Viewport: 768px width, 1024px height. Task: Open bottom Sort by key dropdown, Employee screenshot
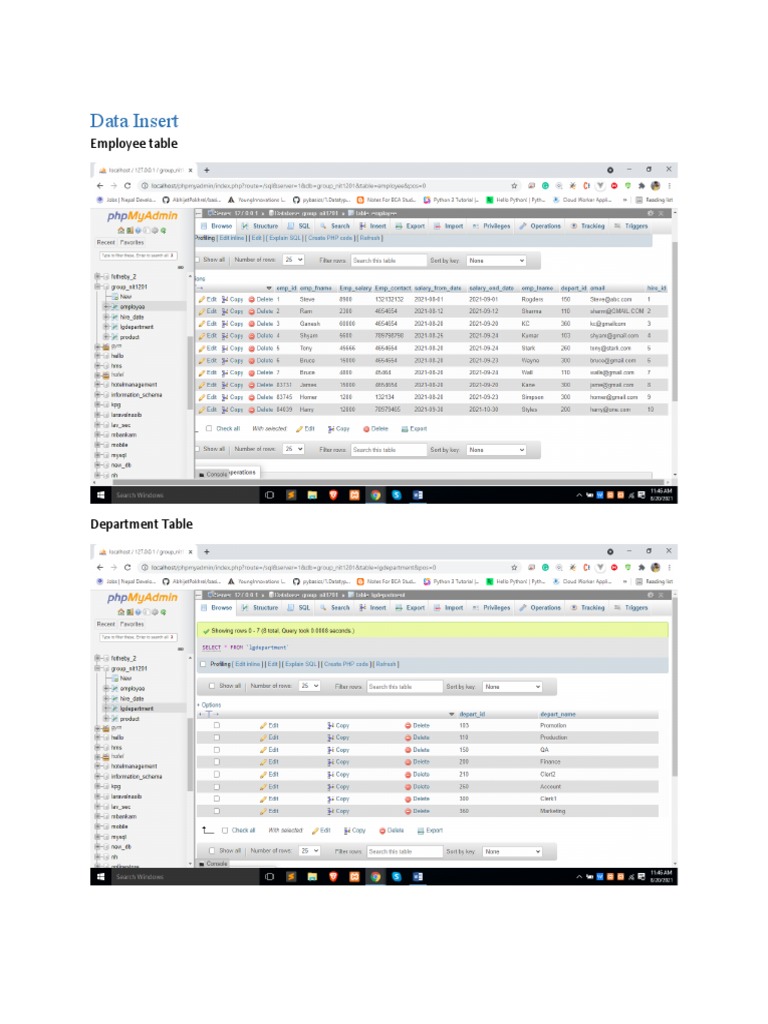click(x=496, y=450)
